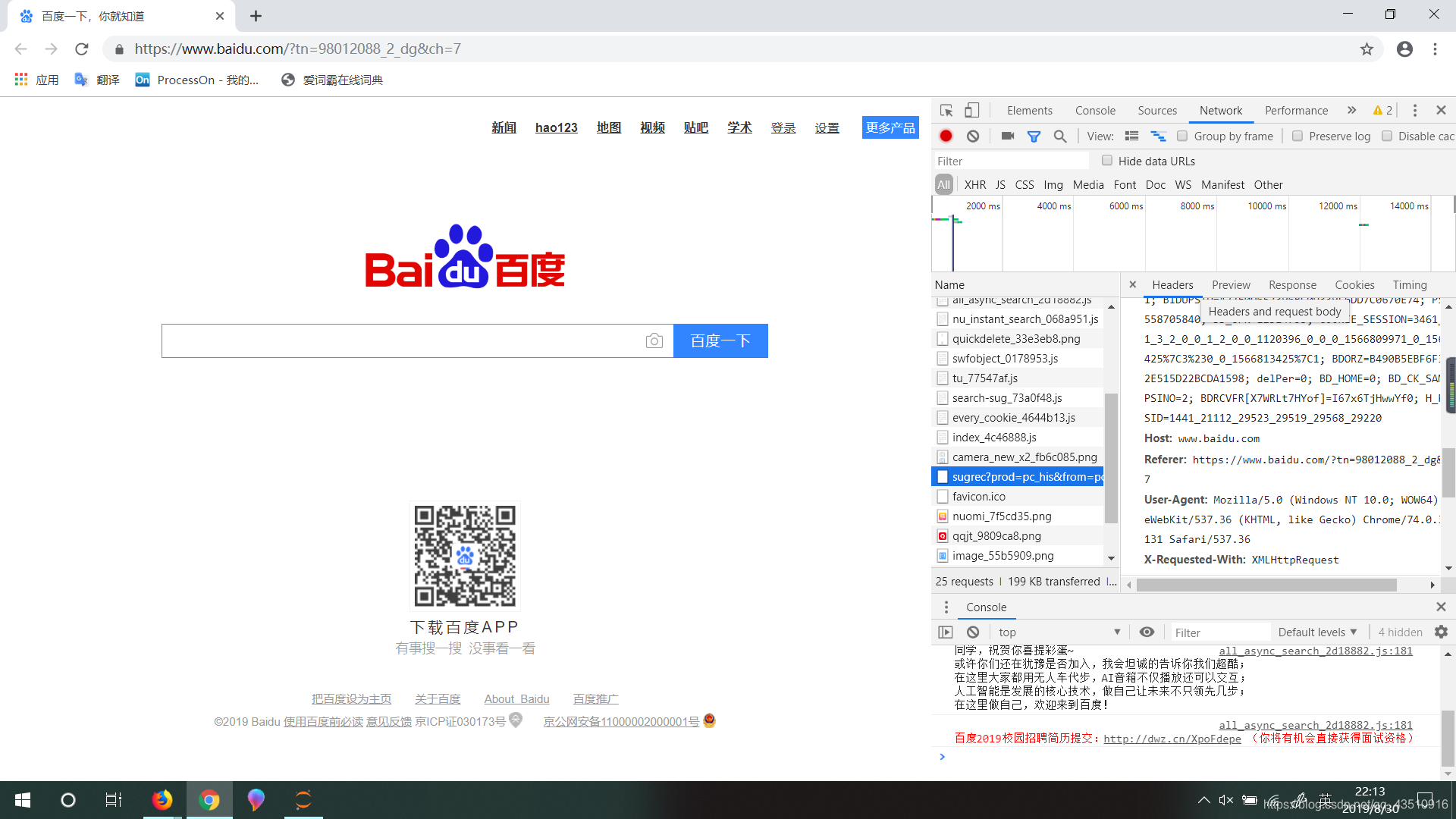Click horizontal scrollbar in headers panel
1456x819 pixels.
pos(1266,585)
